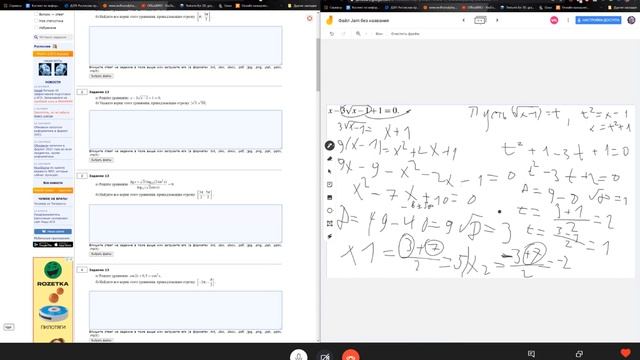The image size is (640, 360).
Task: Click the pink collaborator avatar
Action: point(554,20)
